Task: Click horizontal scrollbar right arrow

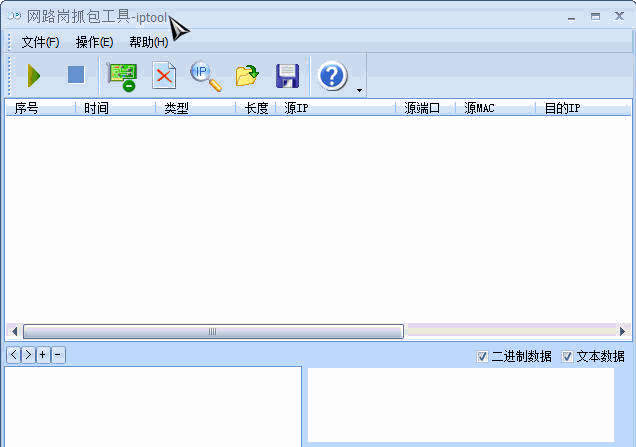Action: tap(623, 331)
